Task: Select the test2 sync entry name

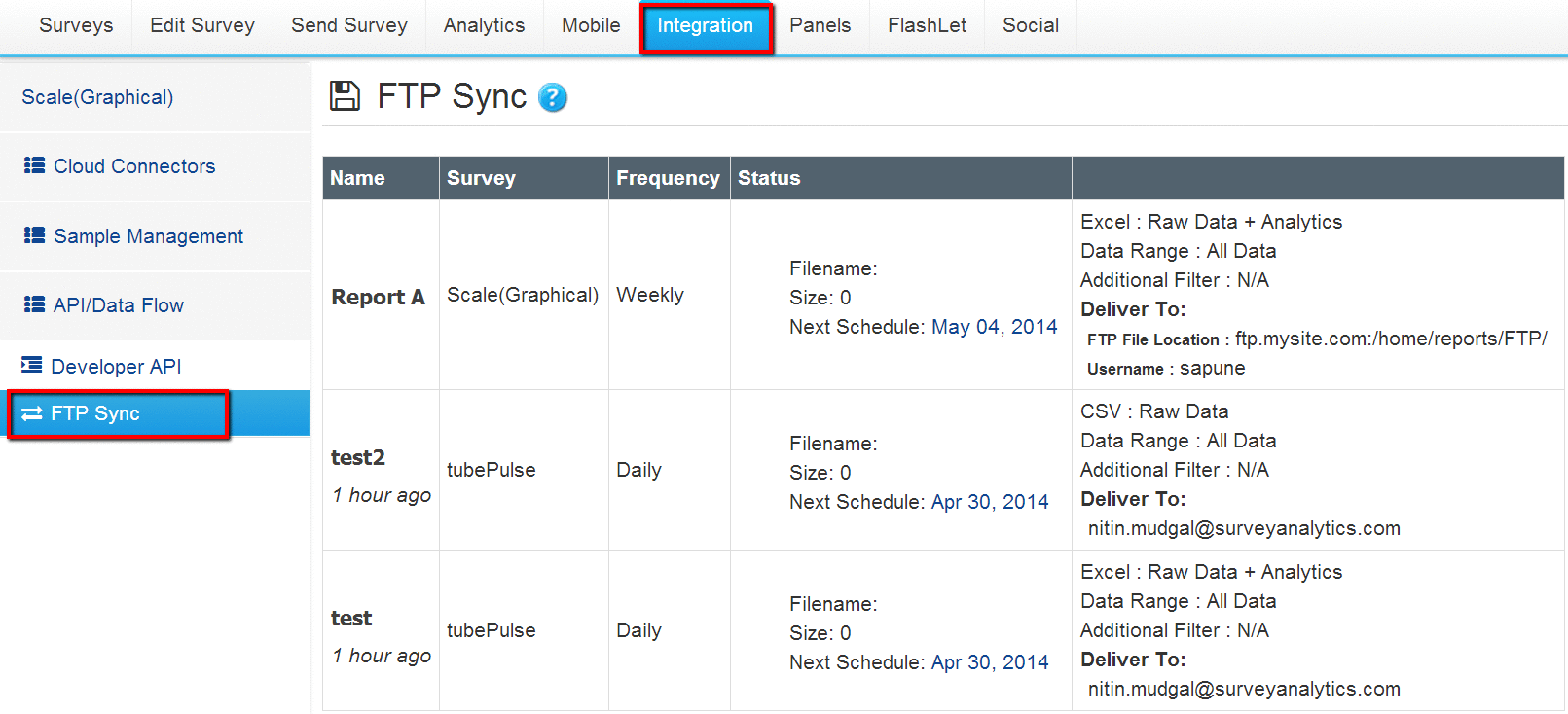Action: (x=358, y=457)
